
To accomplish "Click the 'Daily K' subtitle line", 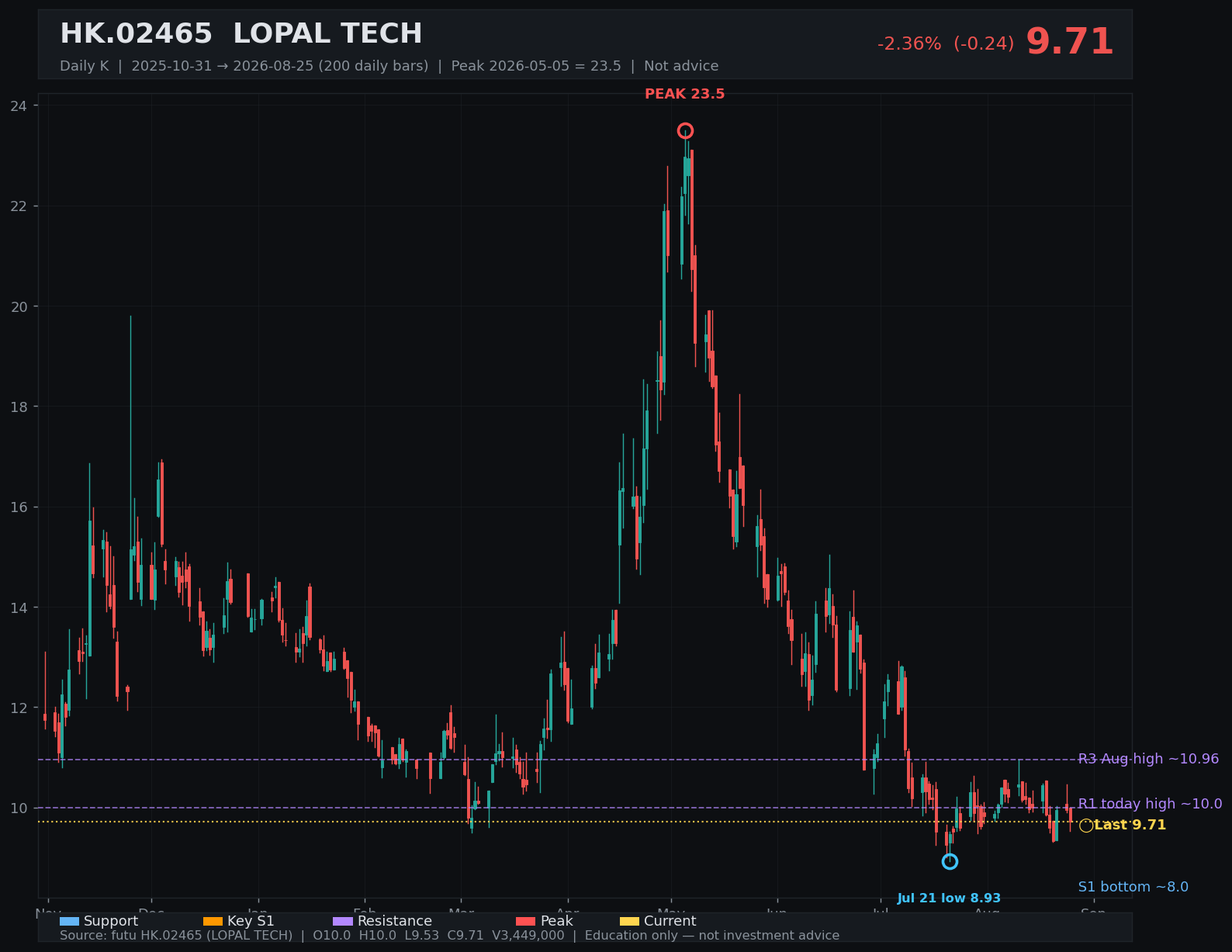I will tap(389, 66).
